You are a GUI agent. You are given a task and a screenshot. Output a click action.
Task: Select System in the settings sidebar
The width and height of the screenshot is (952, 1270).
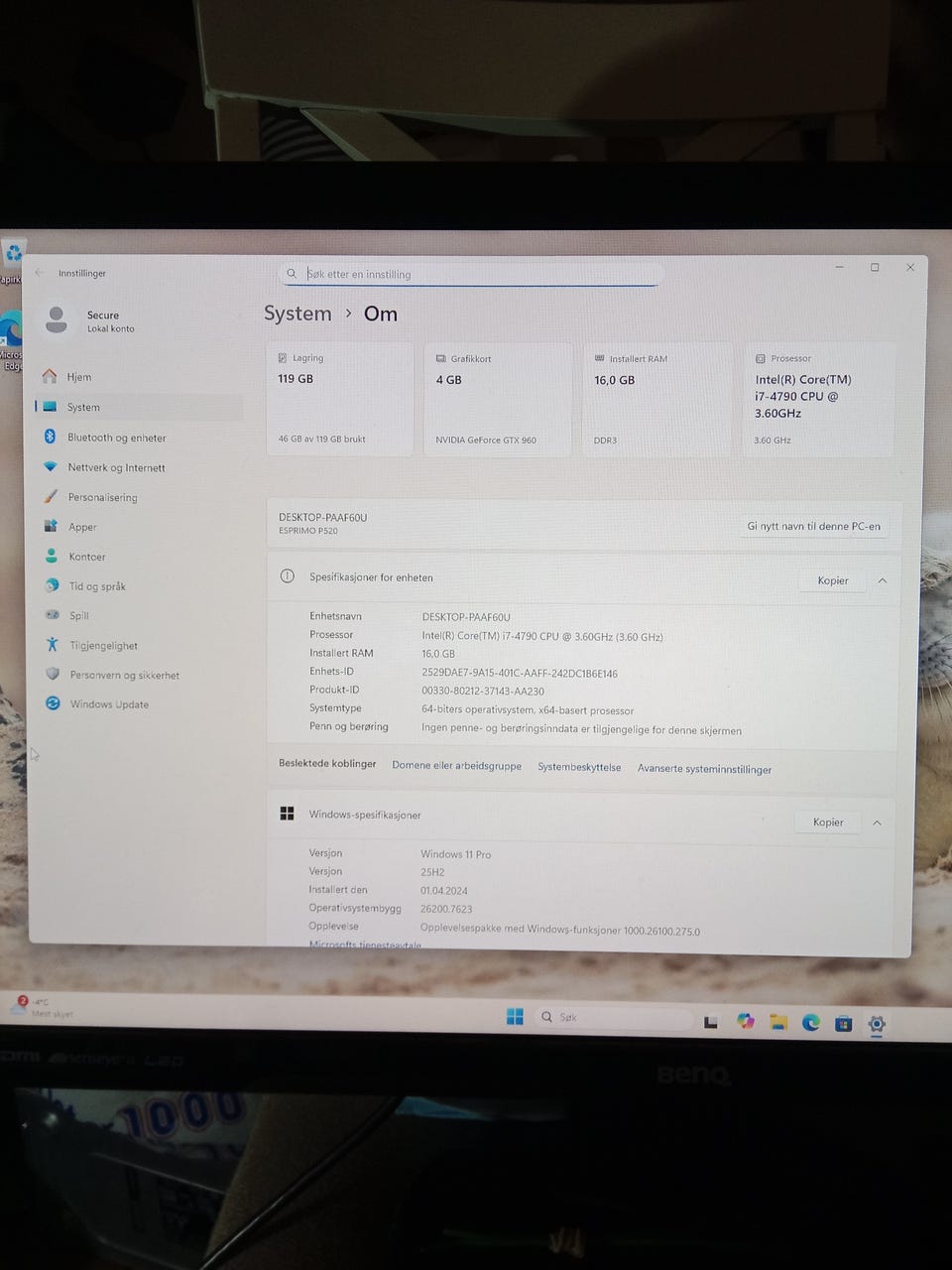click(138, 407)
